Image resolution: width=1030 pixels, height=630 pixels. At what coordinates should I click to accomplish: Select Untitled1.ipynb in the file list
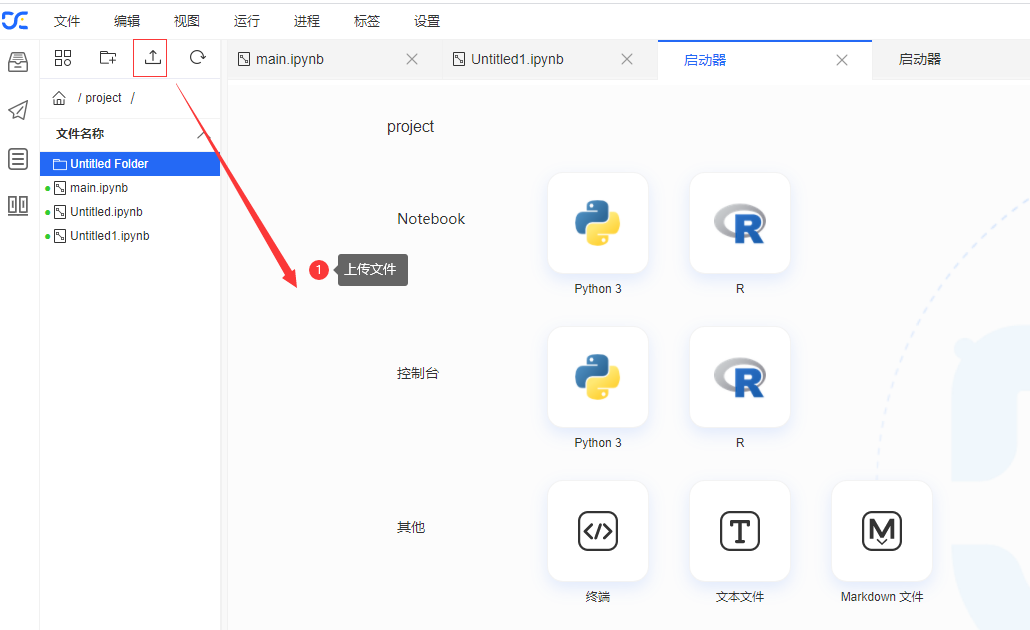(x=130, y=236)
